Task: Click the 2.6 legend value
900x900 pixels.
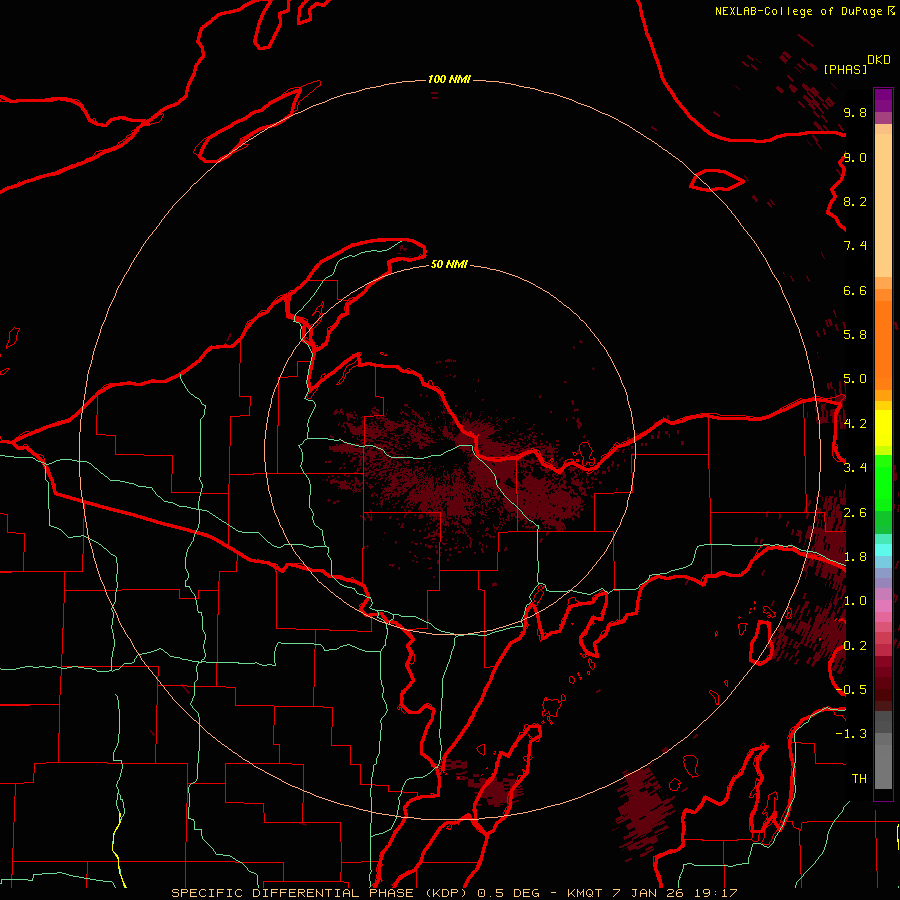Action: click(855, 513)
